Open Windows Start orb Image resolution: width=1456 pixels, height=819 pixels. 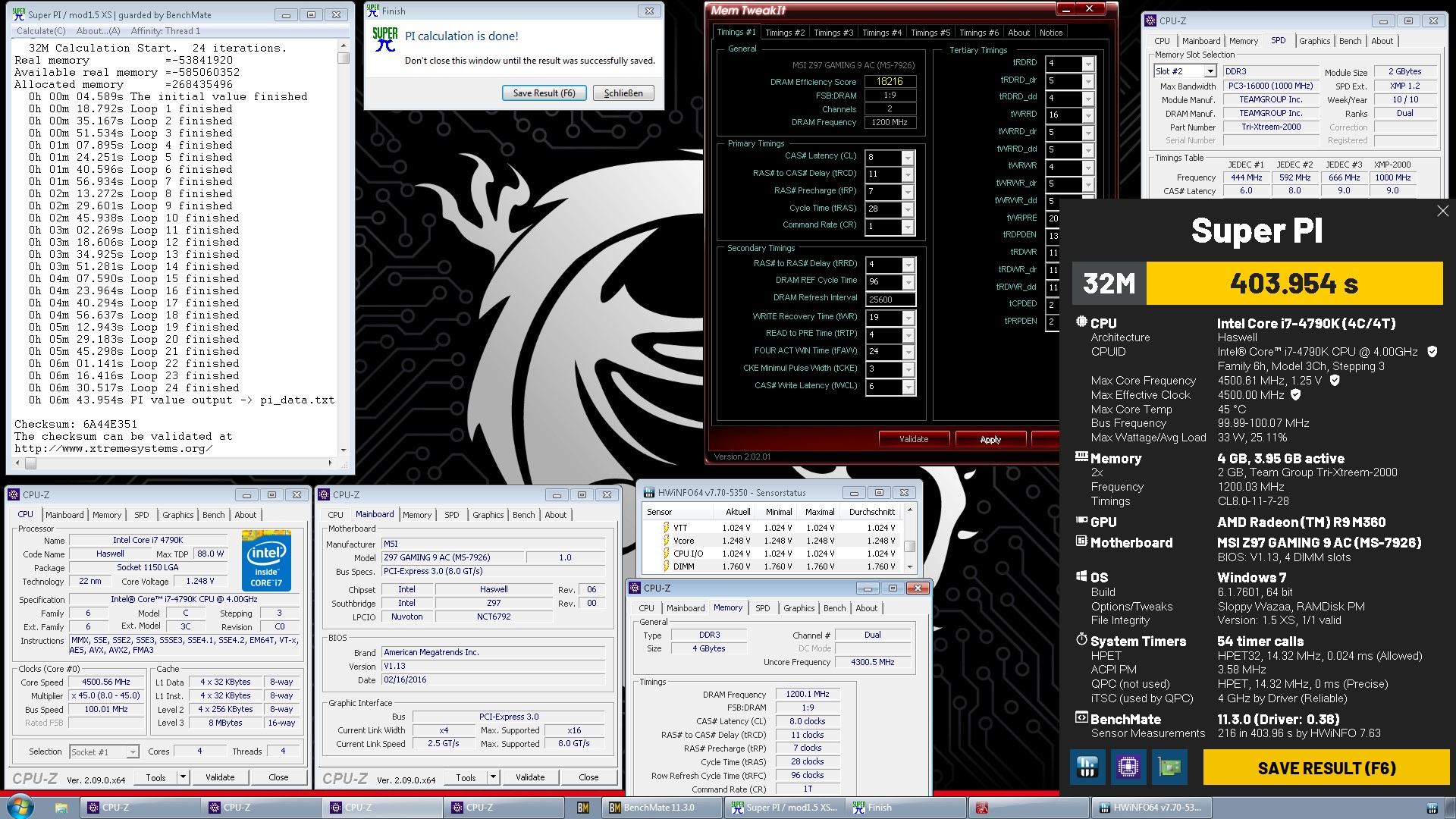coord(20,807)
